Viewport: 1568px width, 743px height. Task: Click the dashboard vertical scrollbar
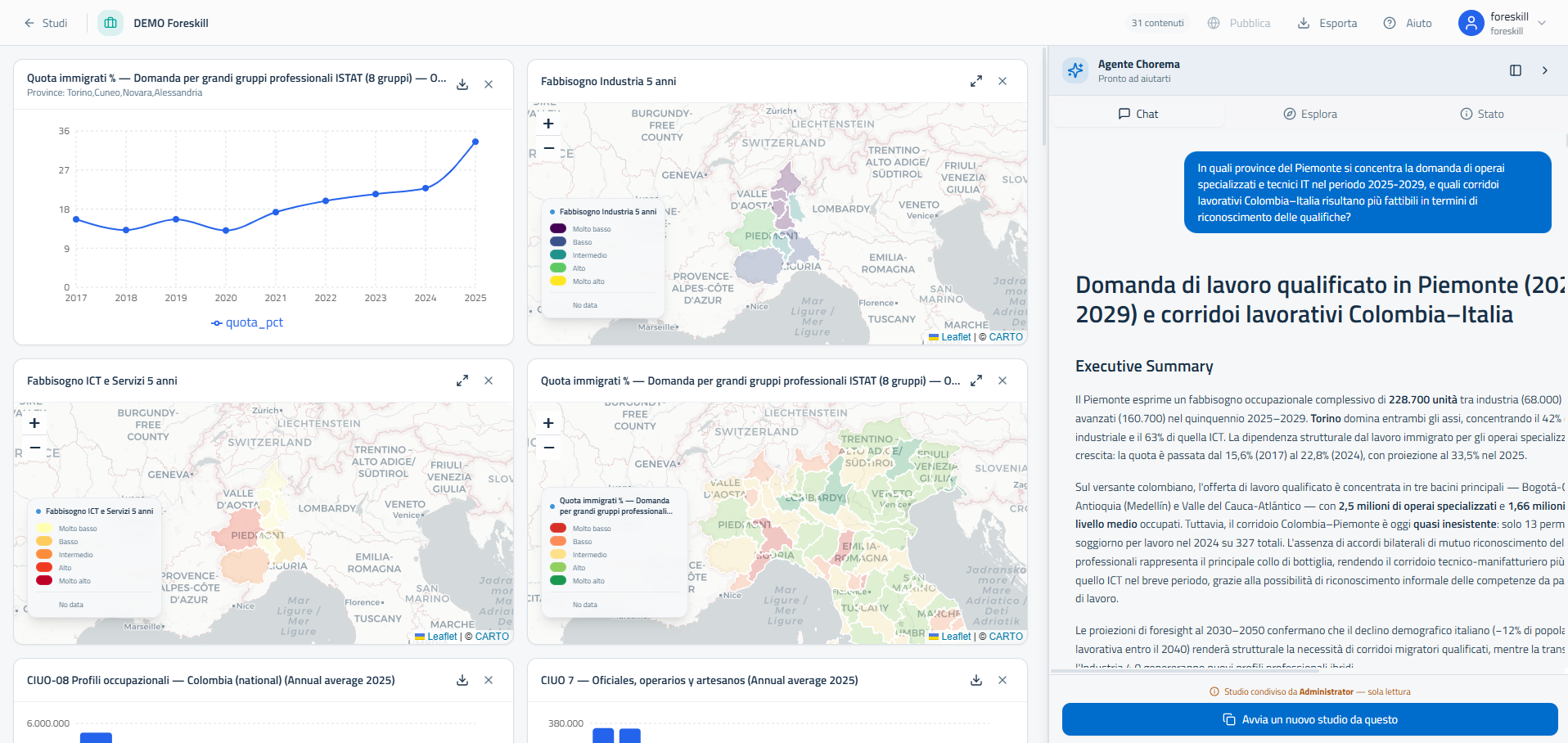pyautogui.click(x=1044, y=97)
